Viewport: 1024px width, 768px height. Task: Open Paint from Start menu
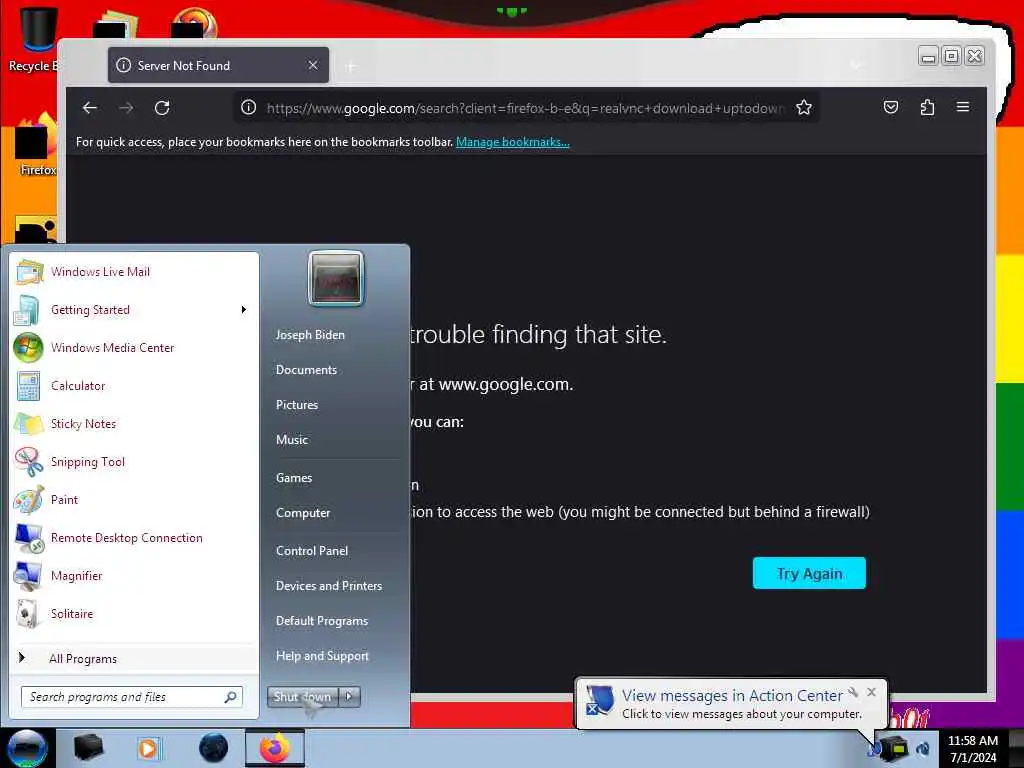point(135,500)
